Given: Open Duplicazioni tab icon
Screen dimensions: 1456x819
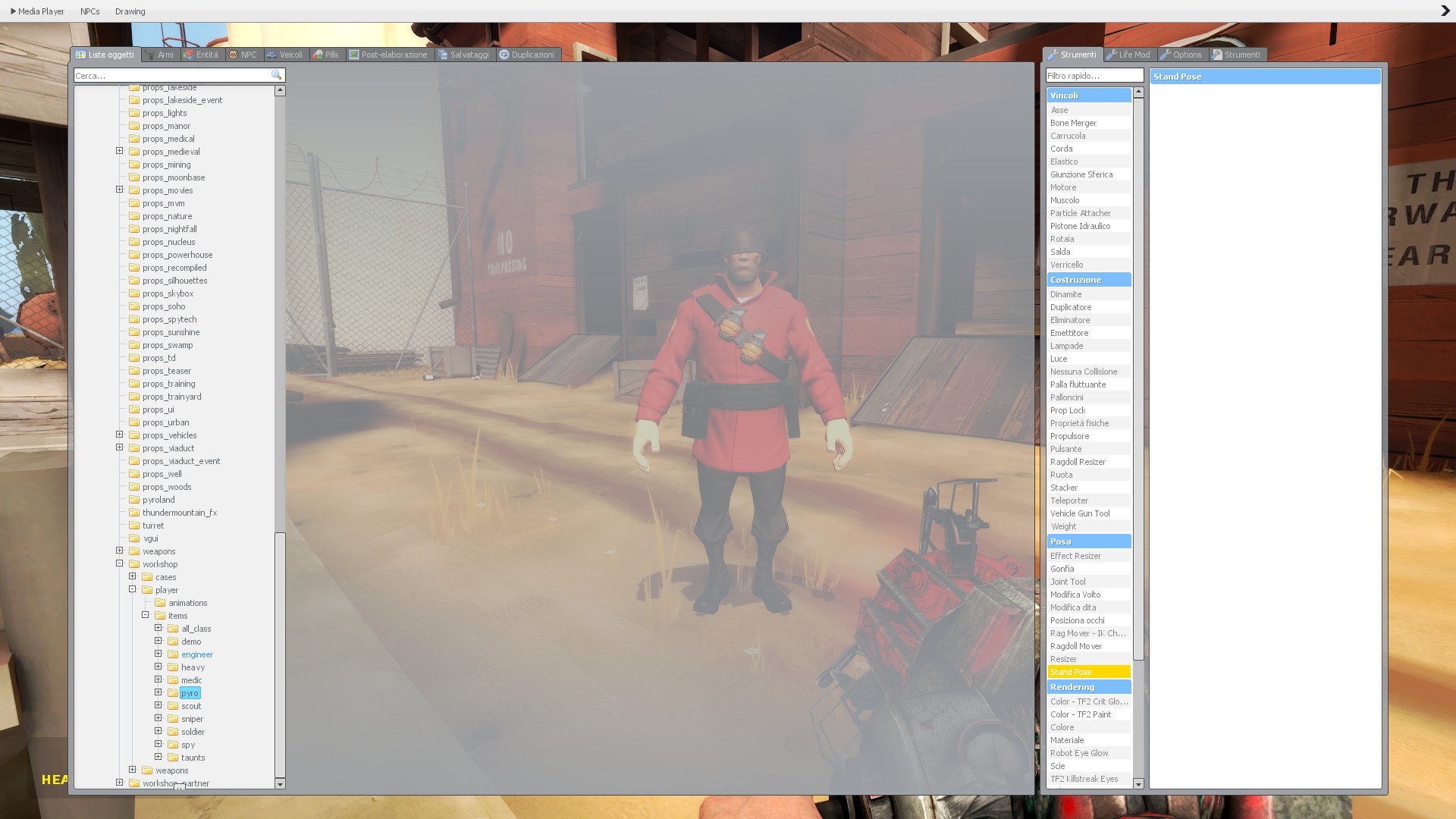Looking at the screenshot, I should click(526, 55).
